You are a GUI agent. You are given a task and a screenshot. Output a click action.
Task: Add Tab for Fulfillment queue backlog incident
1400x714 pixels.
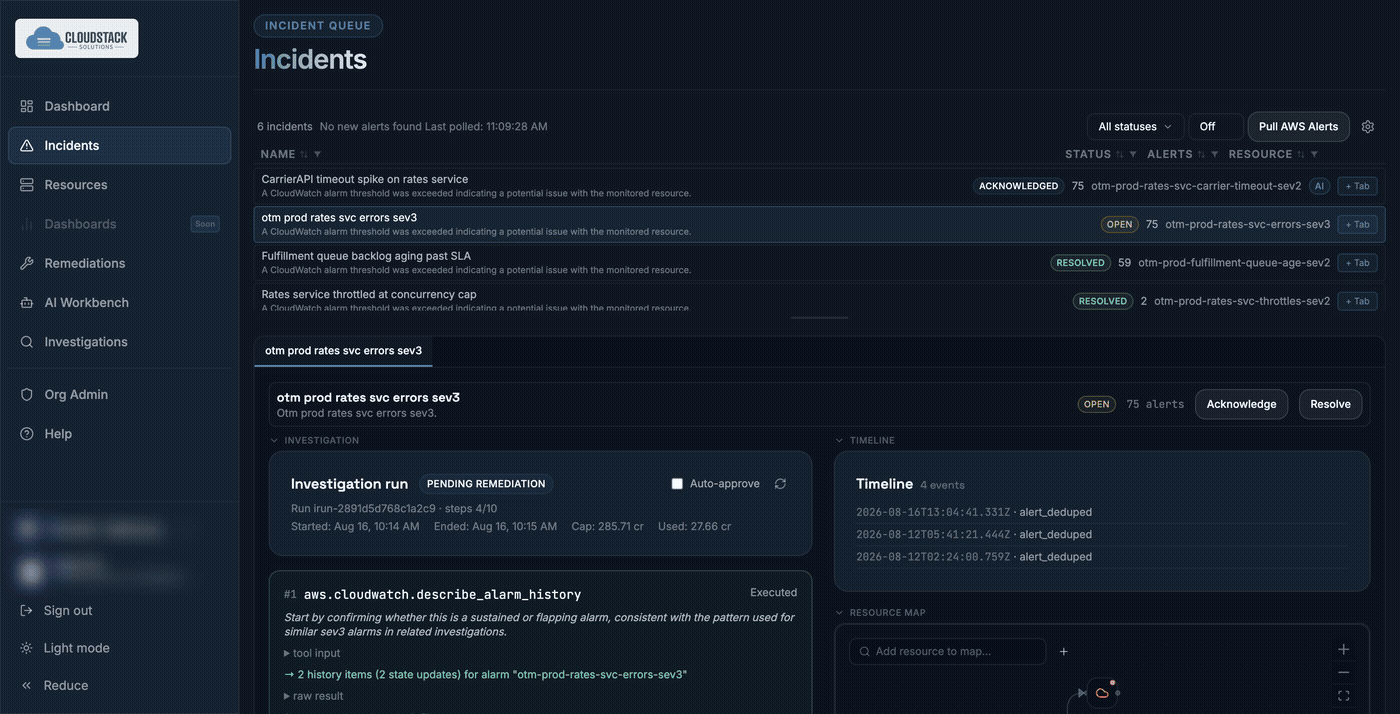pos(1357,263)
